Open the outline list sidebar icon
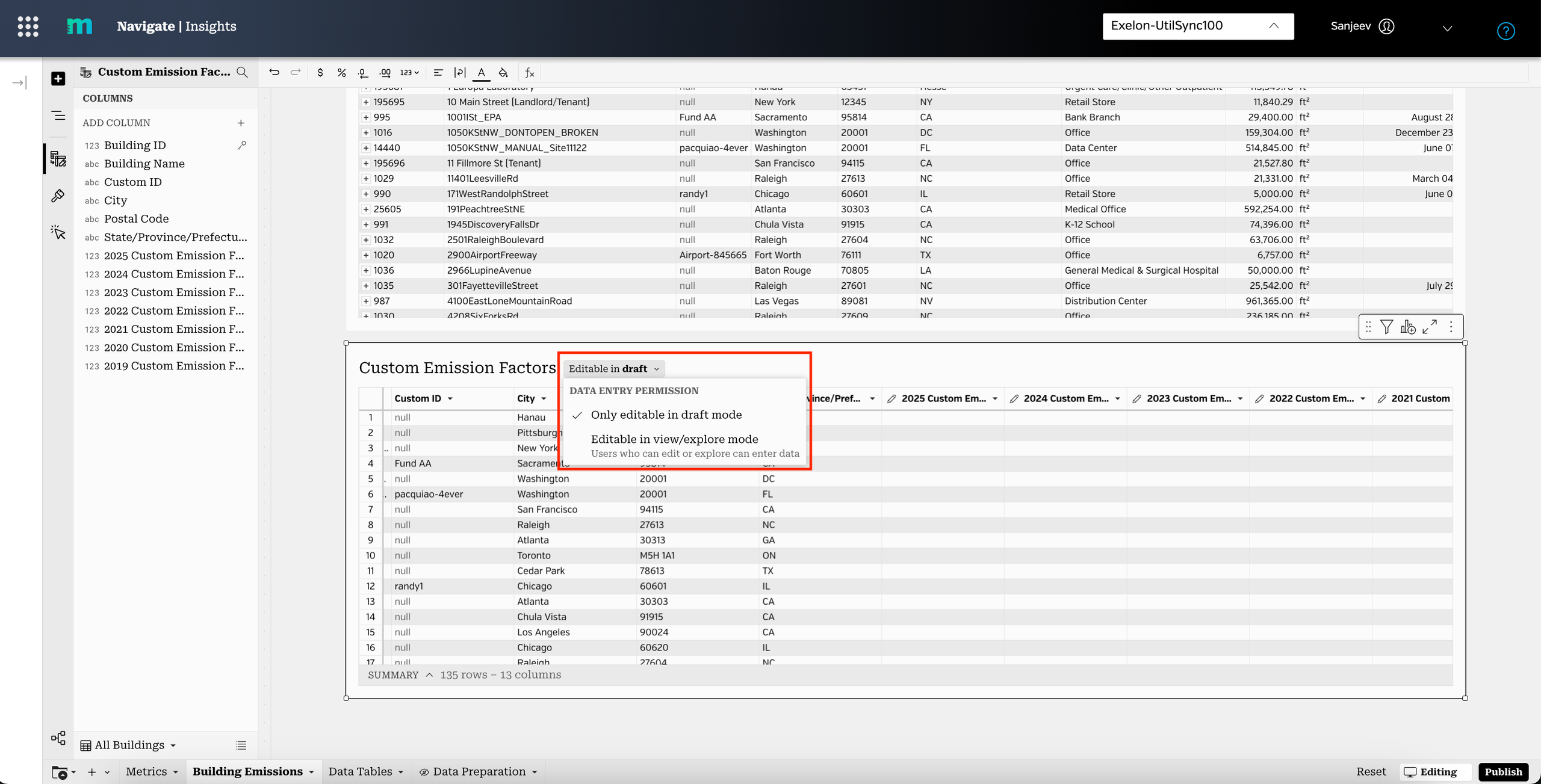 tap(58, 116)
